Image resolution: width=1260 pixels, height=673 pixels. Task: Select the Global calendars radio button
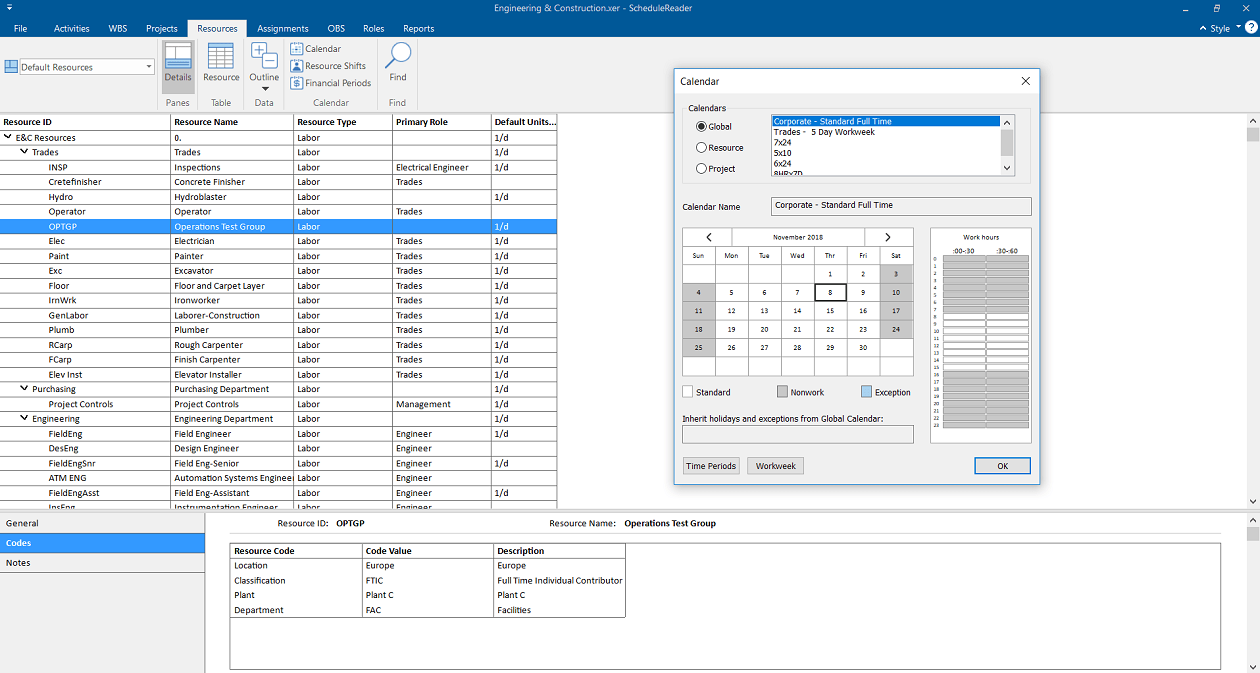701,127
